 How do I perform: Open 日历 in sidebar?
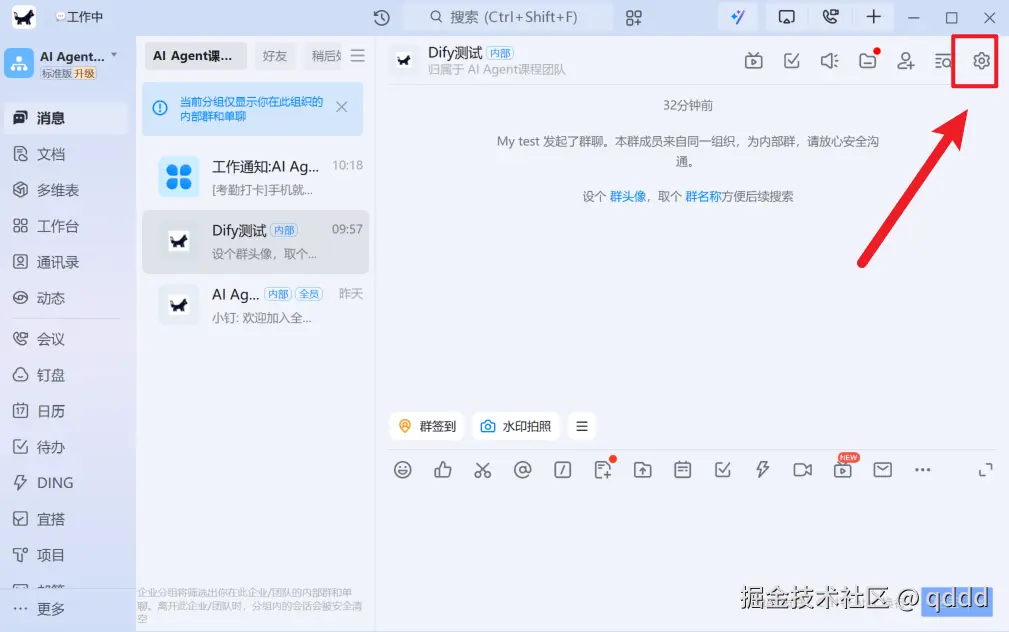(66, 411)
